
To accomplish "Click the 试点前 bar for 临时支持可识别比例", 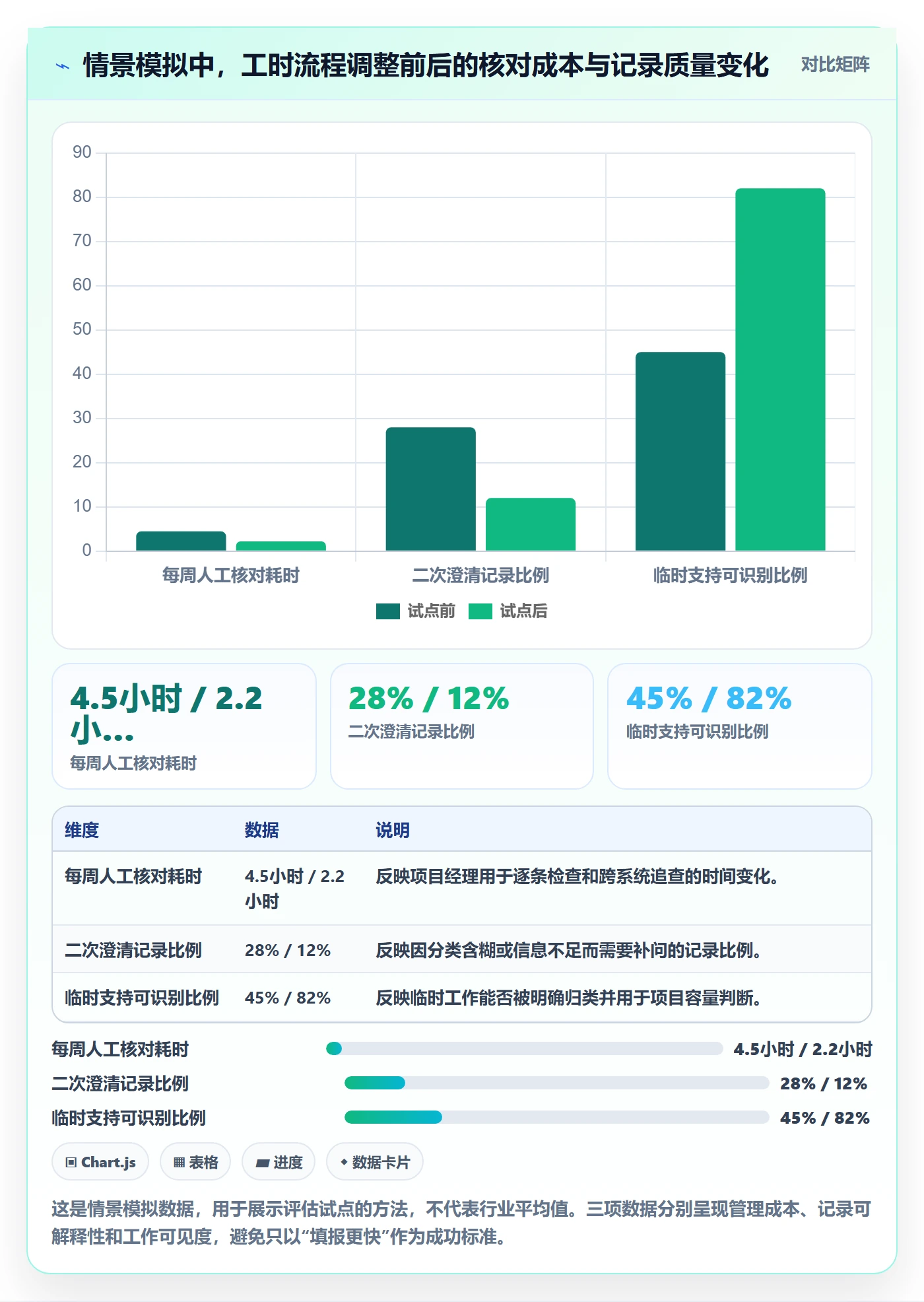I will (680, 452).
